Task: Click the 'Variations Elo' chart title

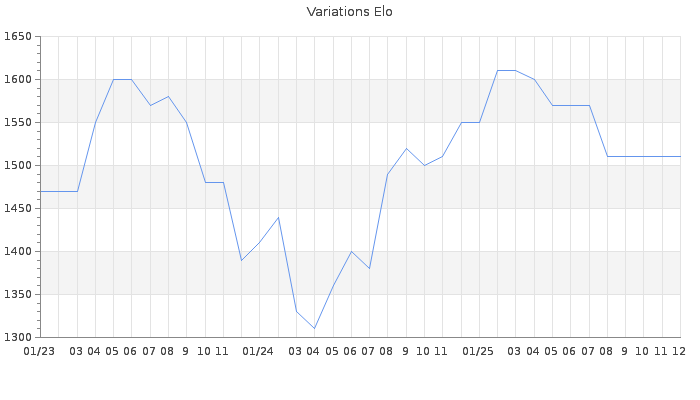Action: tap(349, 12)
